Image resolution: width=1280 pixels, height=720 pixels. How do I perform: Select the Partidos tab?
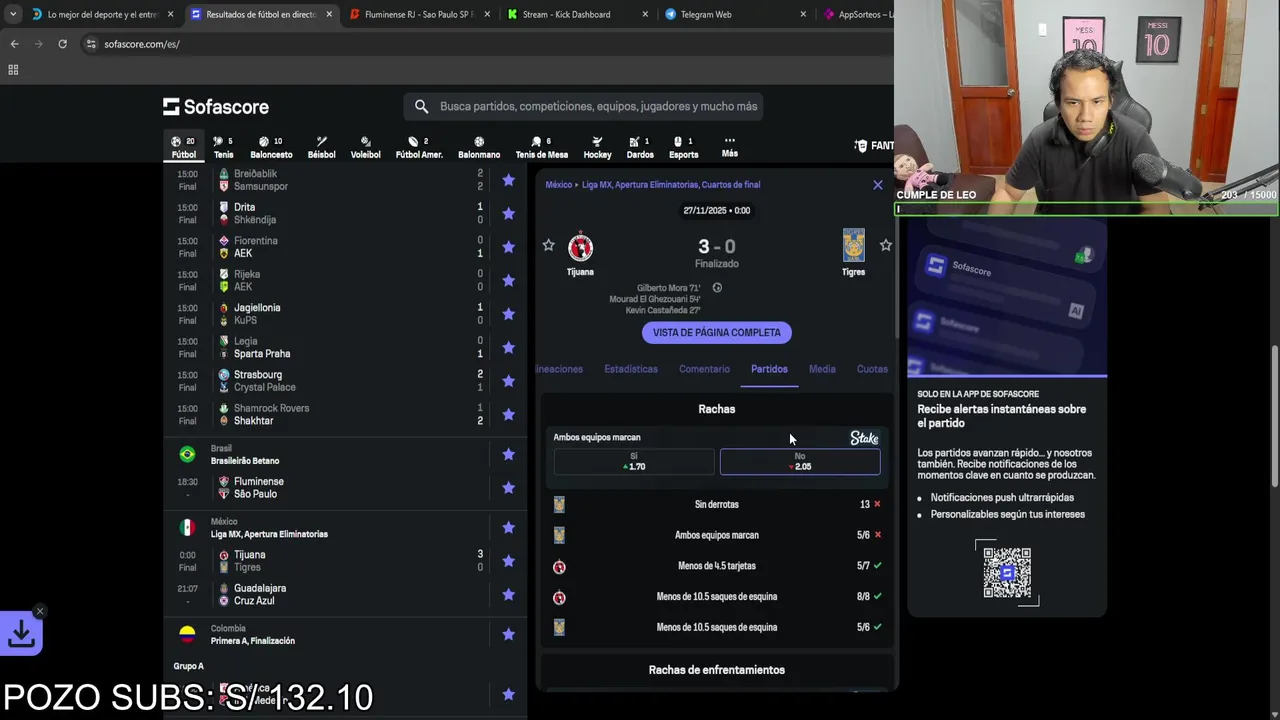click(x=769, y=369)
